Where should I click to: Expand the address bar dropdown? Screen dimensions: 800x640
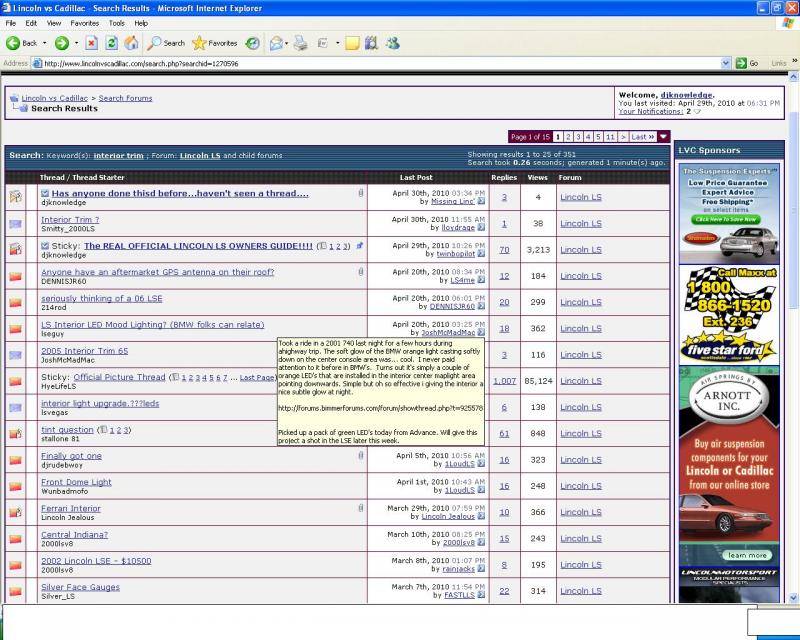(727, 63)
